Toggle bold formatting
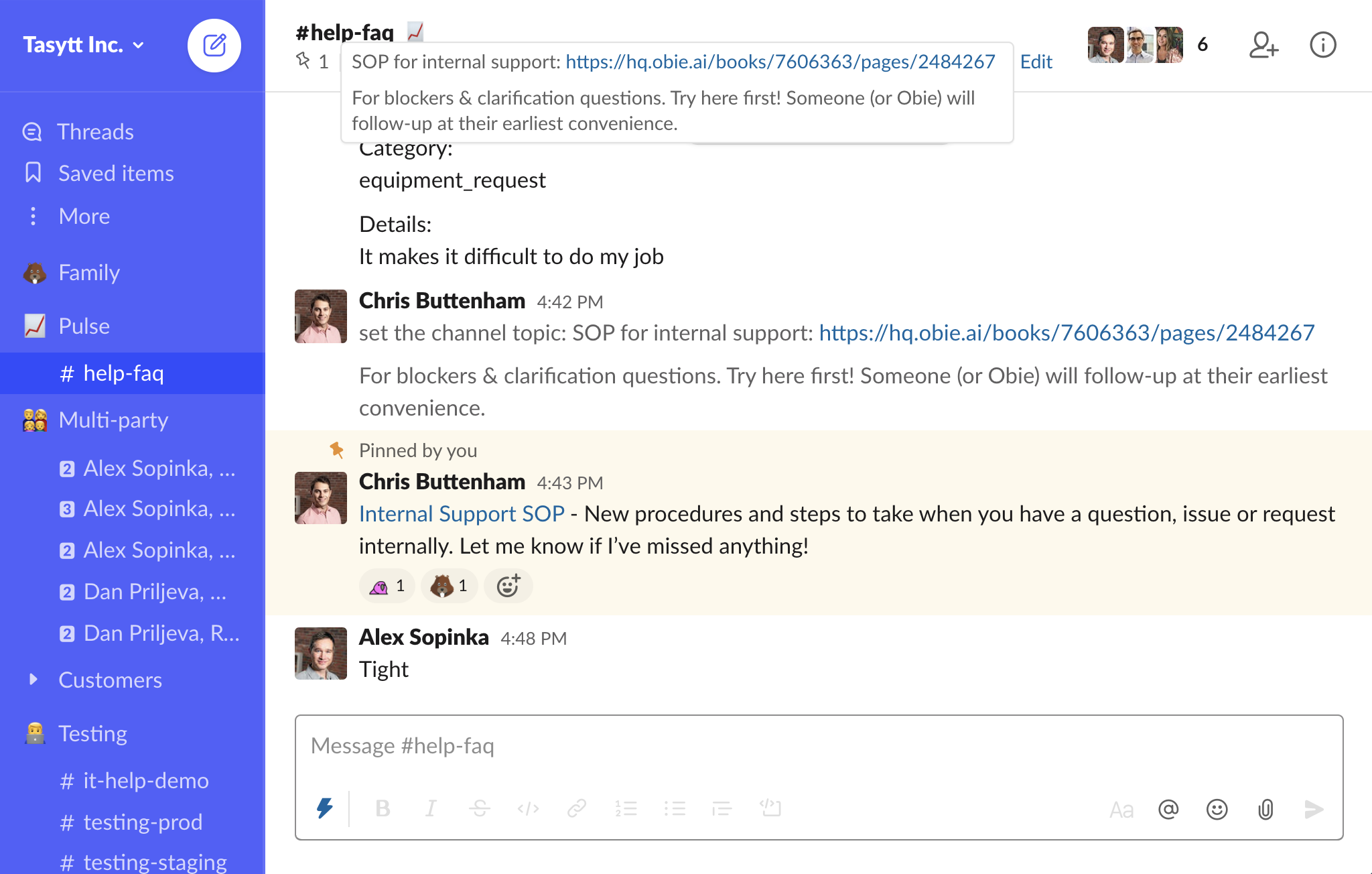Image resolution: width=1372 pixels, height=874 pixels. 383,808
